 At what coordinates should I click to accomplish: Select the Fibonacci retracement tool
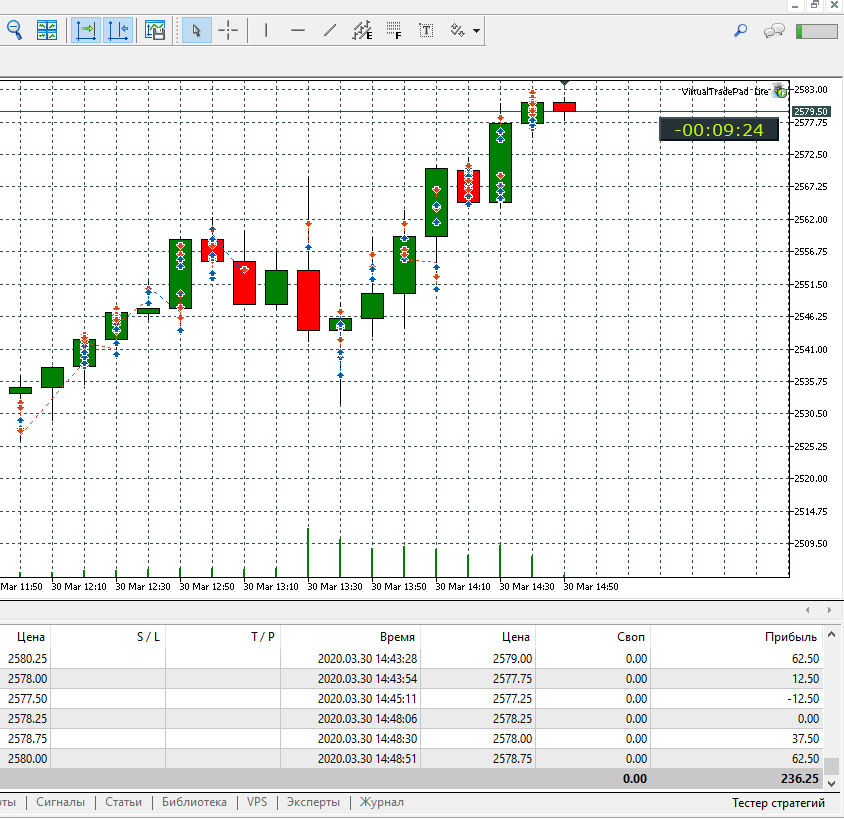click(394, 30)
